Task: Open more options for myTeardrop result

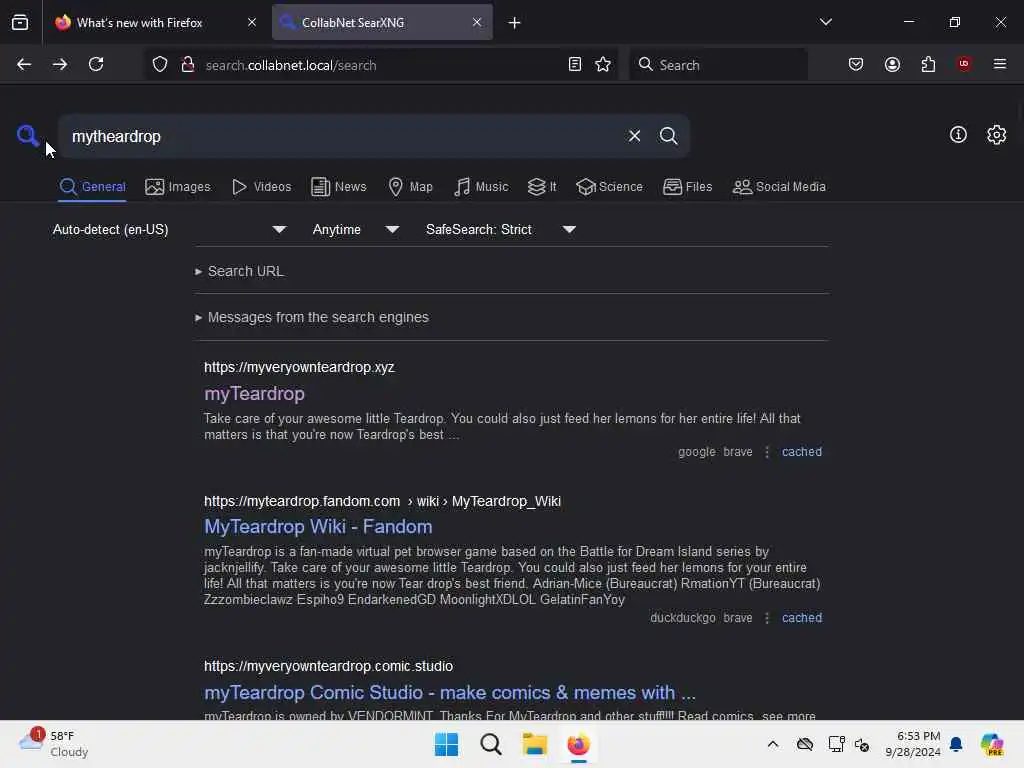Action: [x=767, y=452]
